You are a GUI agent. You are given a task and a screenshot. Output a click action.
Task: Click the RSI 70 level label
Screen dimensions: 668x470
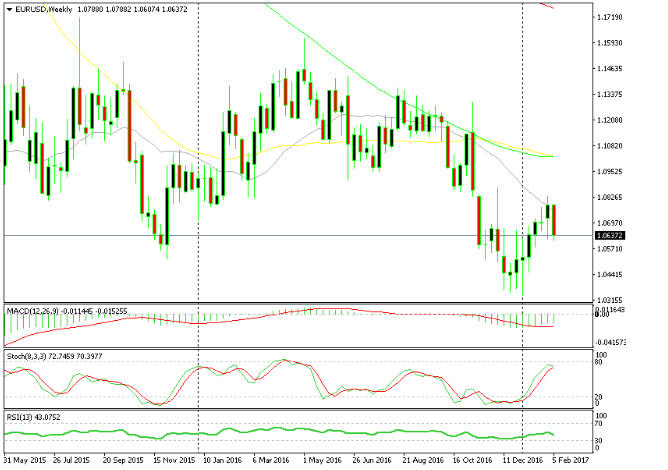599,424
